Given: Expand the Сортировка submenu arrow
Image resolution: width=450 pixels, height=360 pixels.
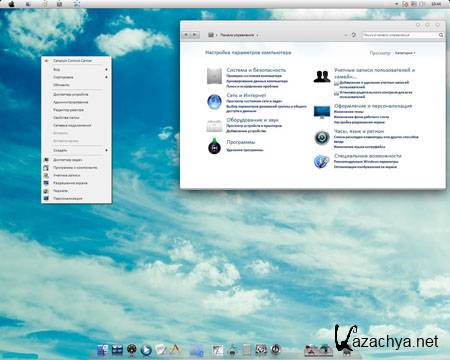Looking at the screenshot, I should coord(106,77).
